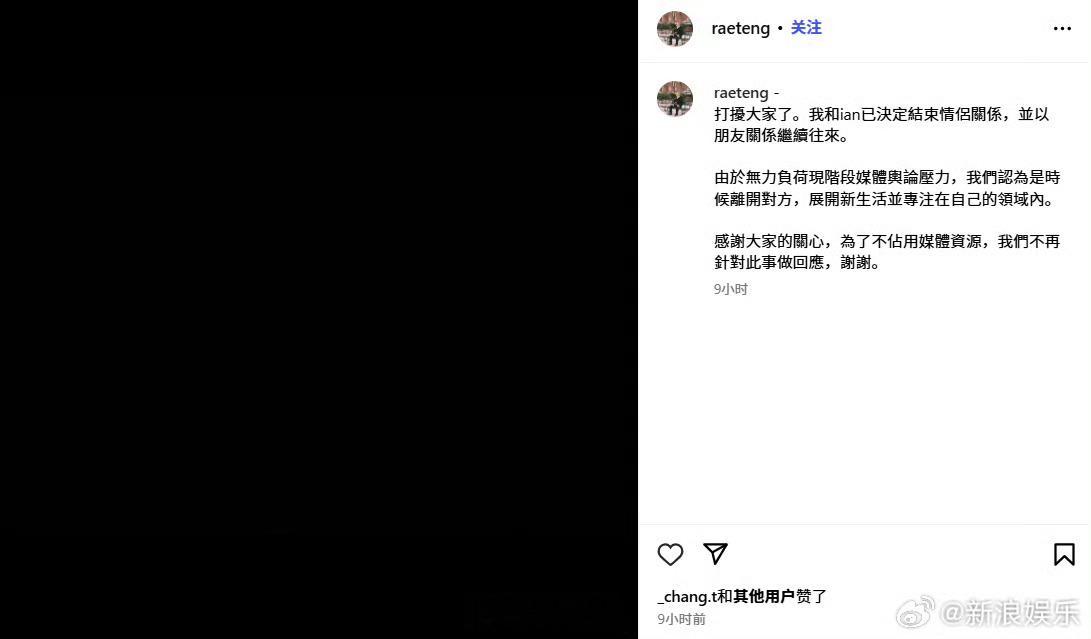Open the raeteng username in the post header
Image resolution: width=1091 pixels, height=639 pixels.
pos(740,29)
